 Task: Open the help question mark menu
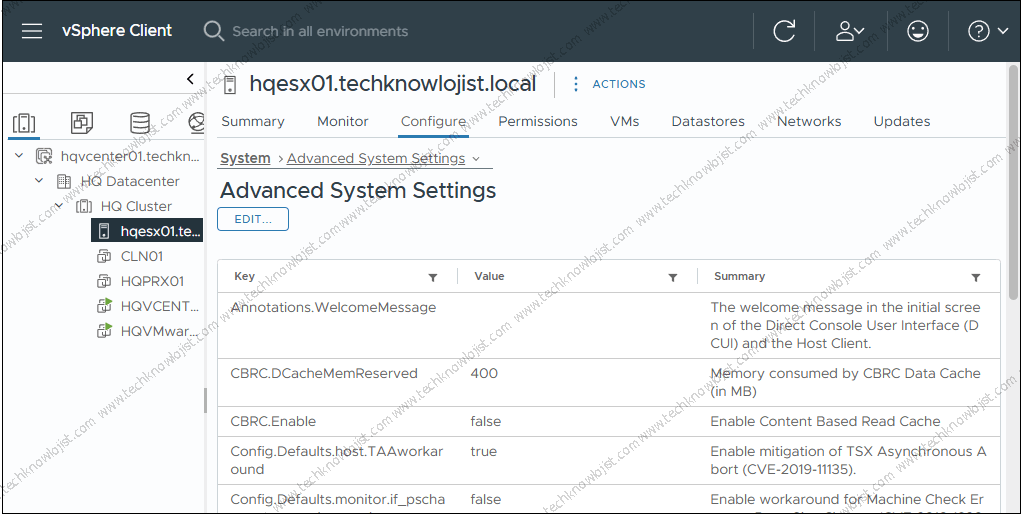point(988,31)
